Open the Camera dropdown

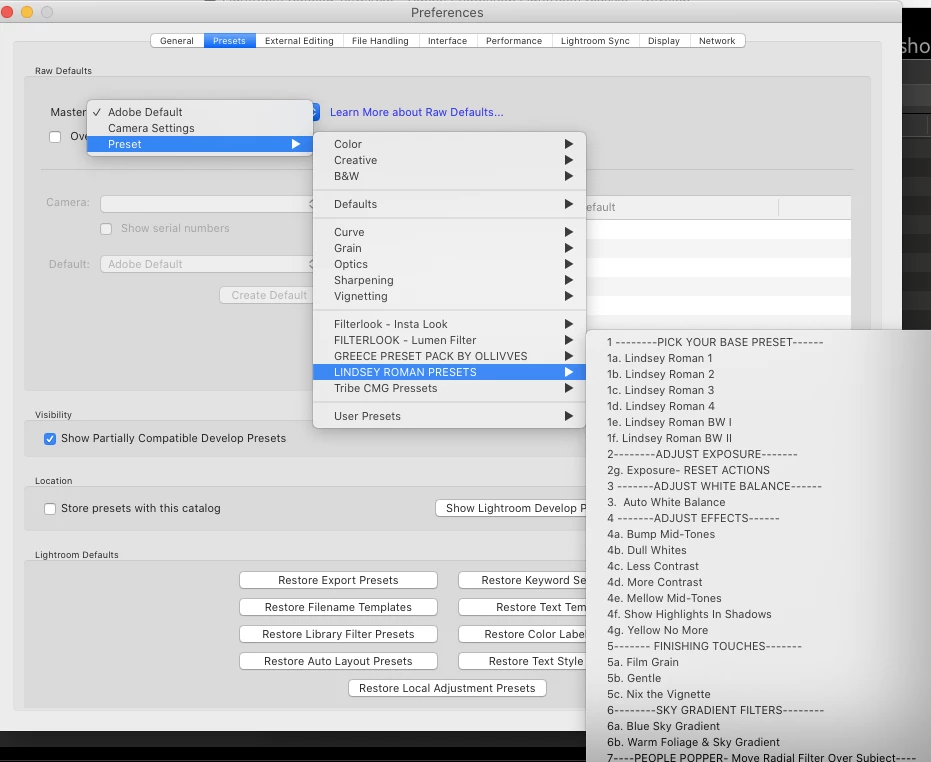(x=207, y=204)
